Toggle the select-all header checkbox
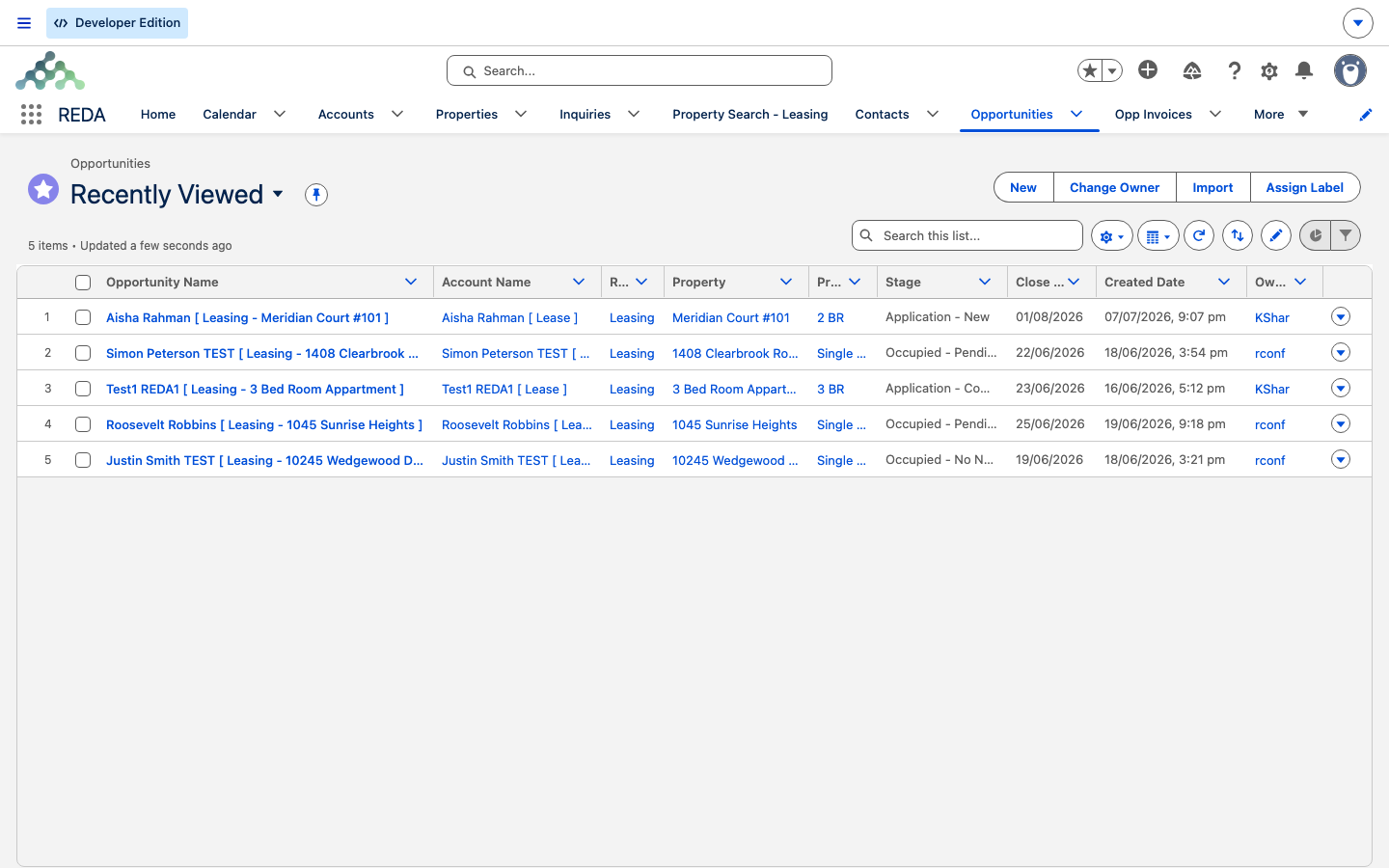 tap(83, 283)
